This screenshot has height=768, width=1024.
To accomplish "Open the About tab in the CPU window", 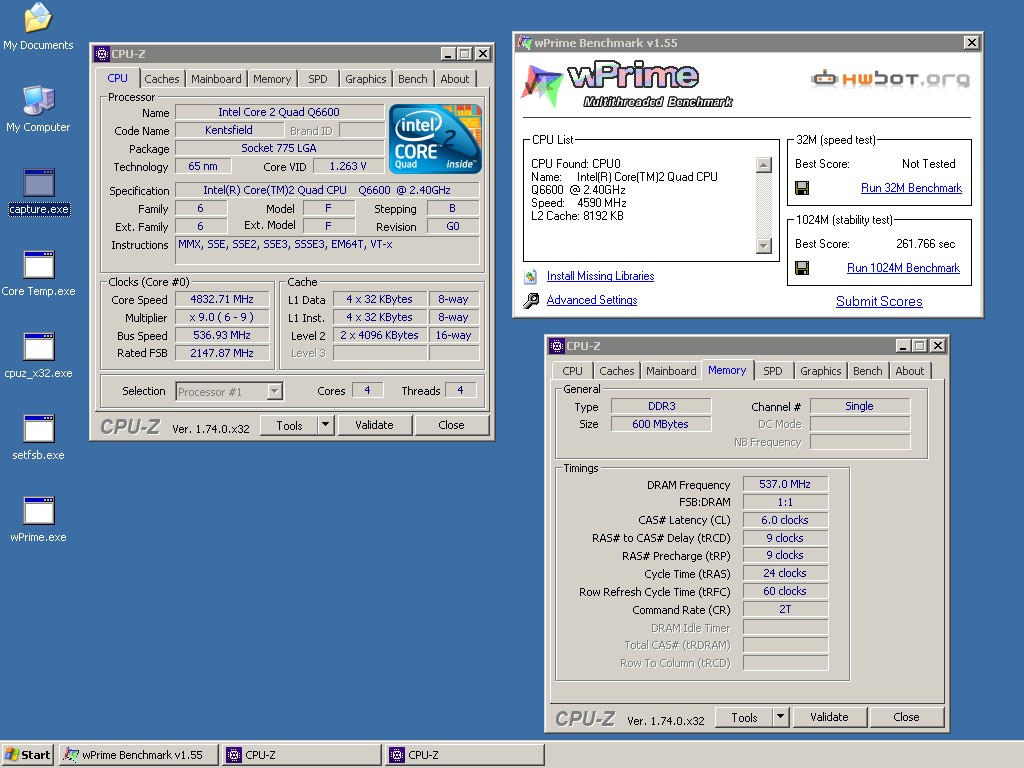I will tap(455, 79).
